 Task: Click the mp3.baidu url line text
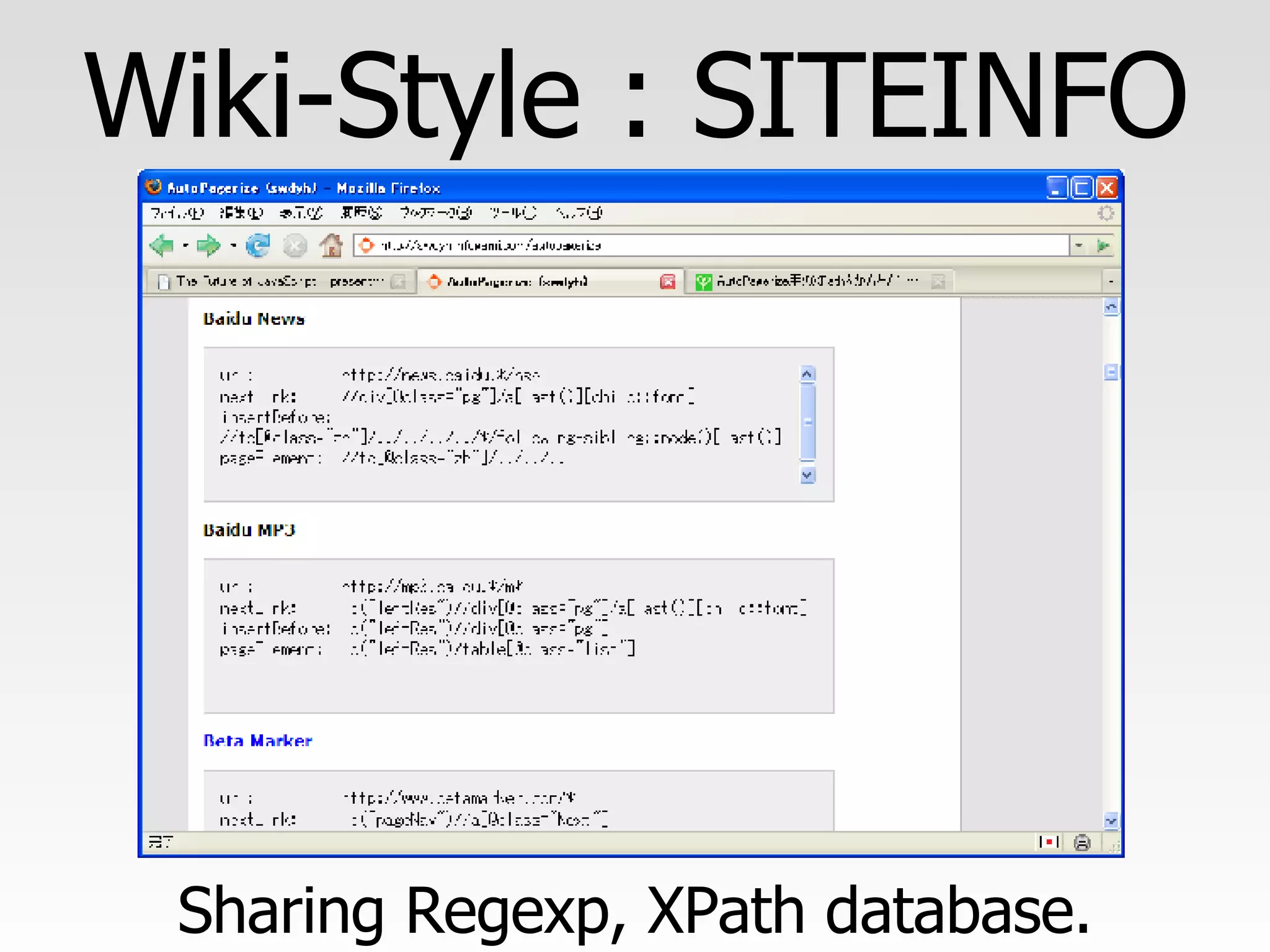(432, 586)
